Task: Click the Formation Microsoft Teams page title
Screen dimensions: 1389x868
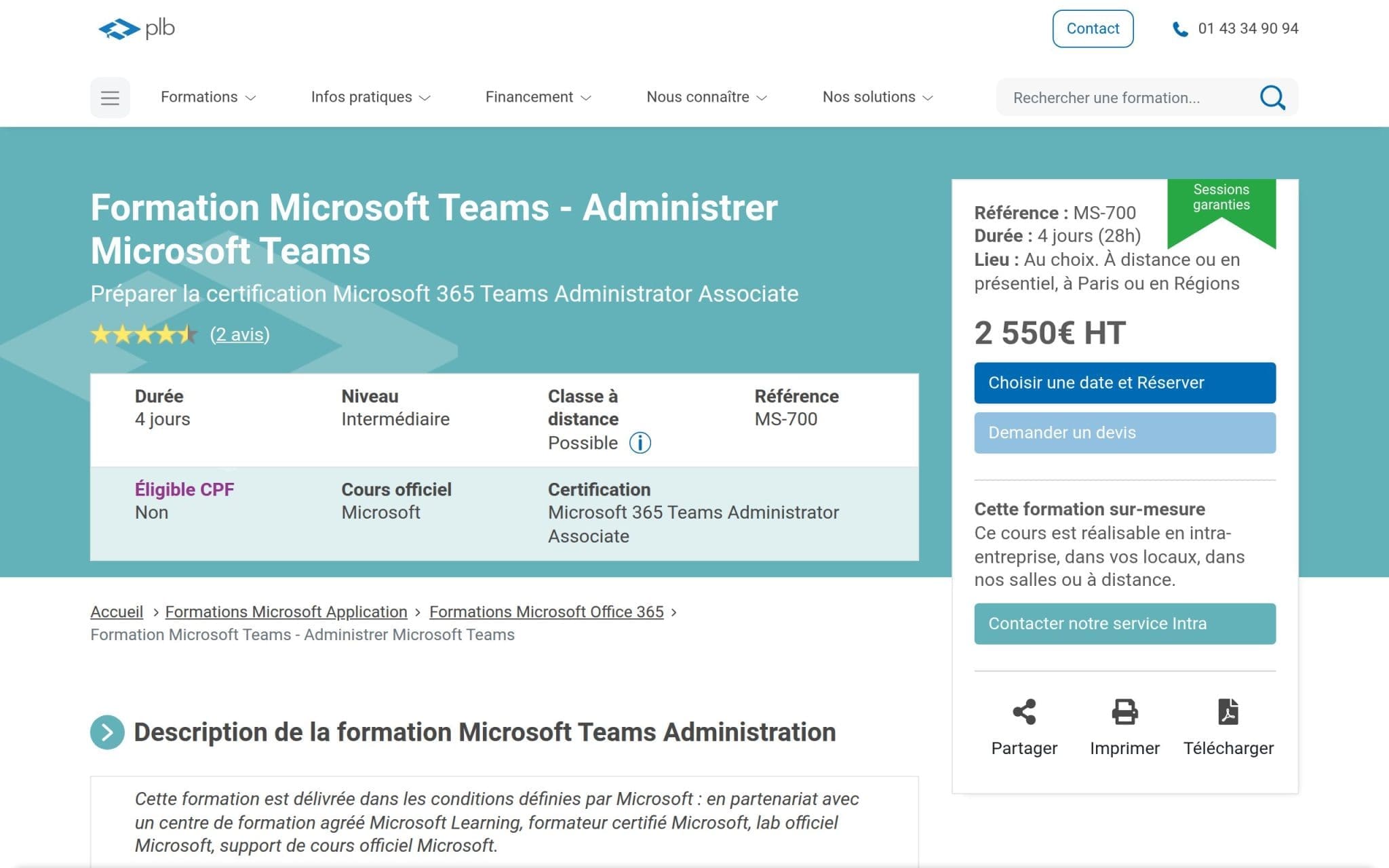Action: [434, 229]
